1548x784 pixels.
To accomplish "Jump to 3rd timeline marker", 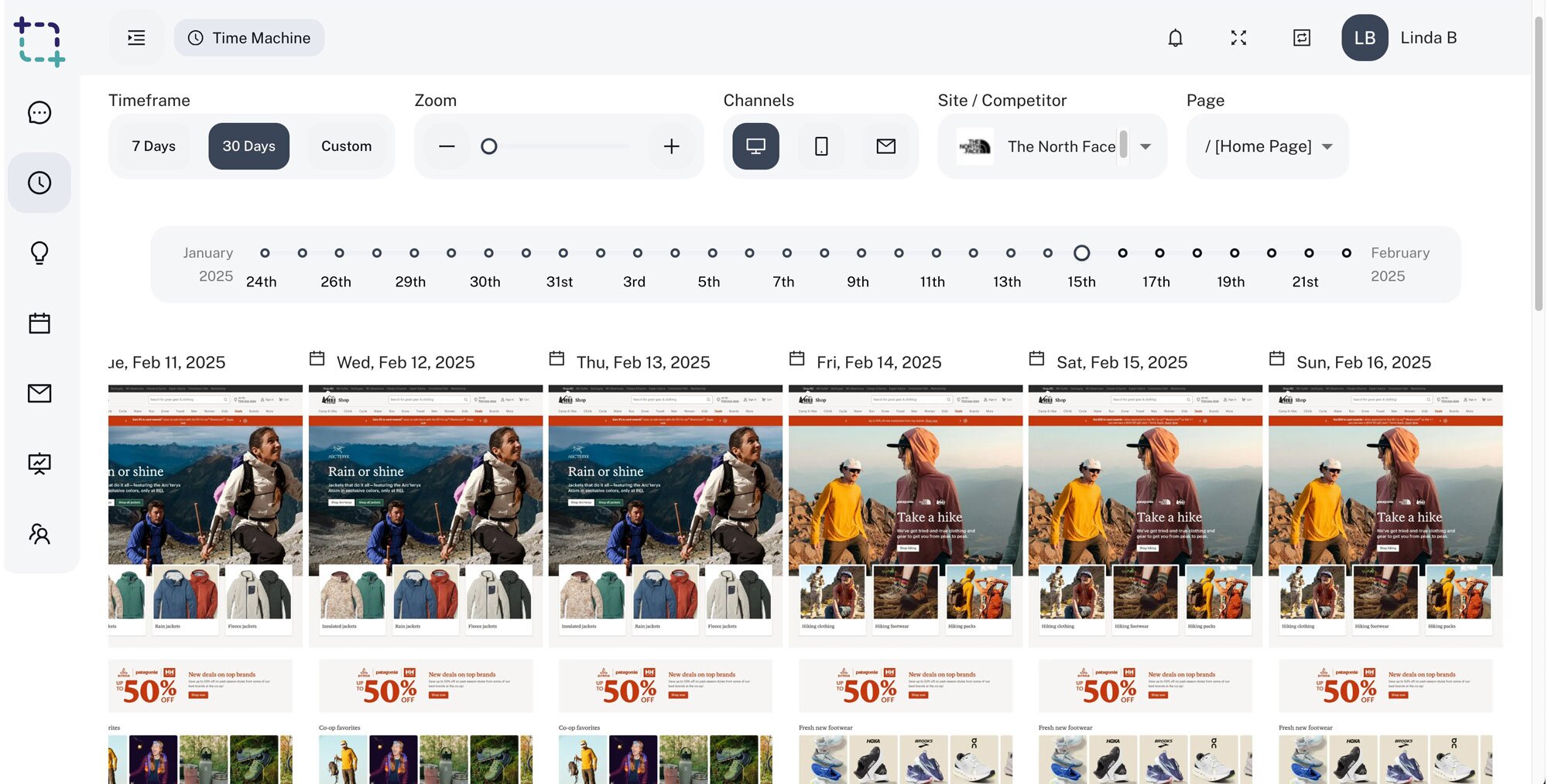I will point(637,253).
